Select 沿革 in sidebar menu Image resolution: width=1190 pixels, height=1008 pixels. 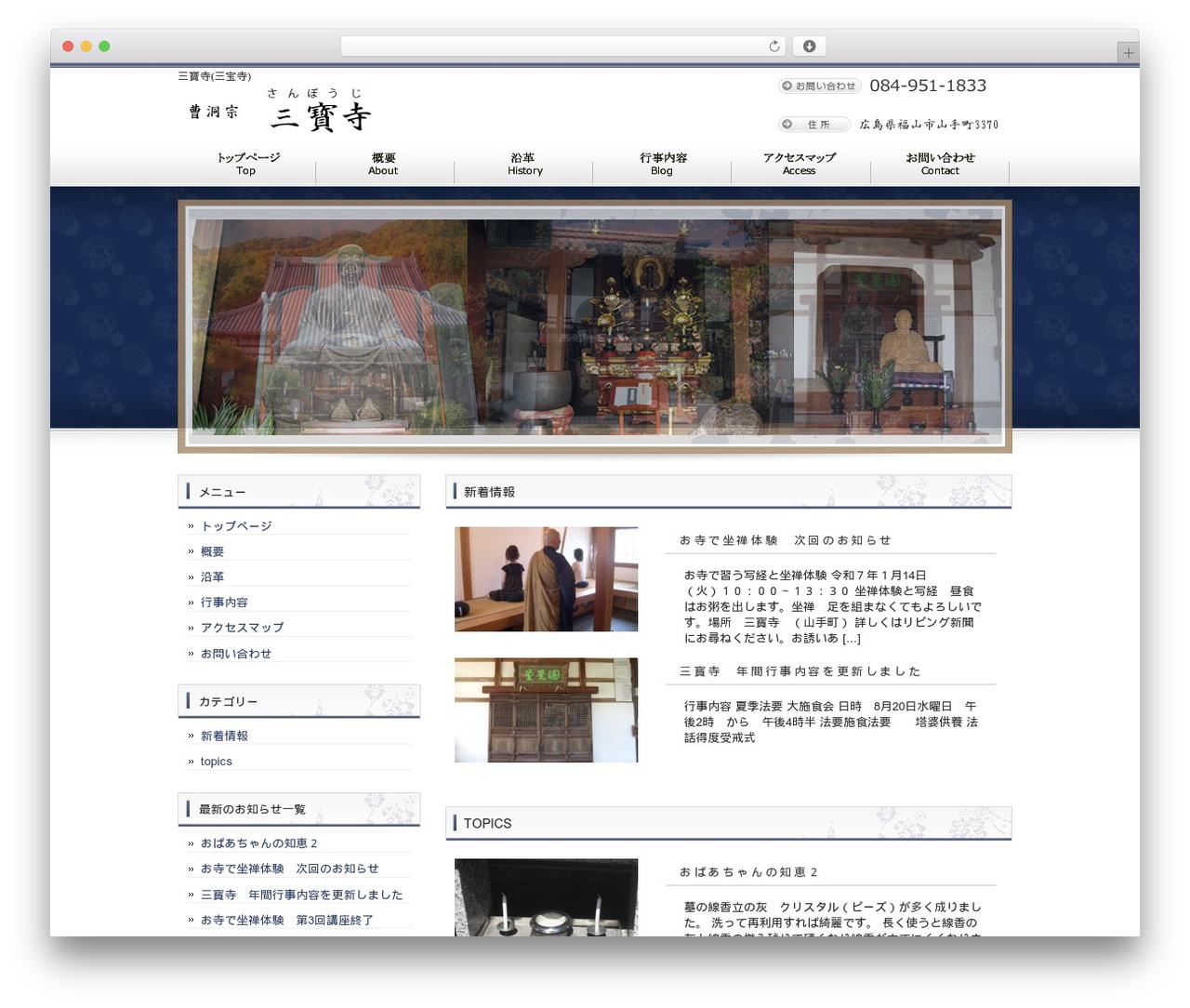(x=212, y=577)
